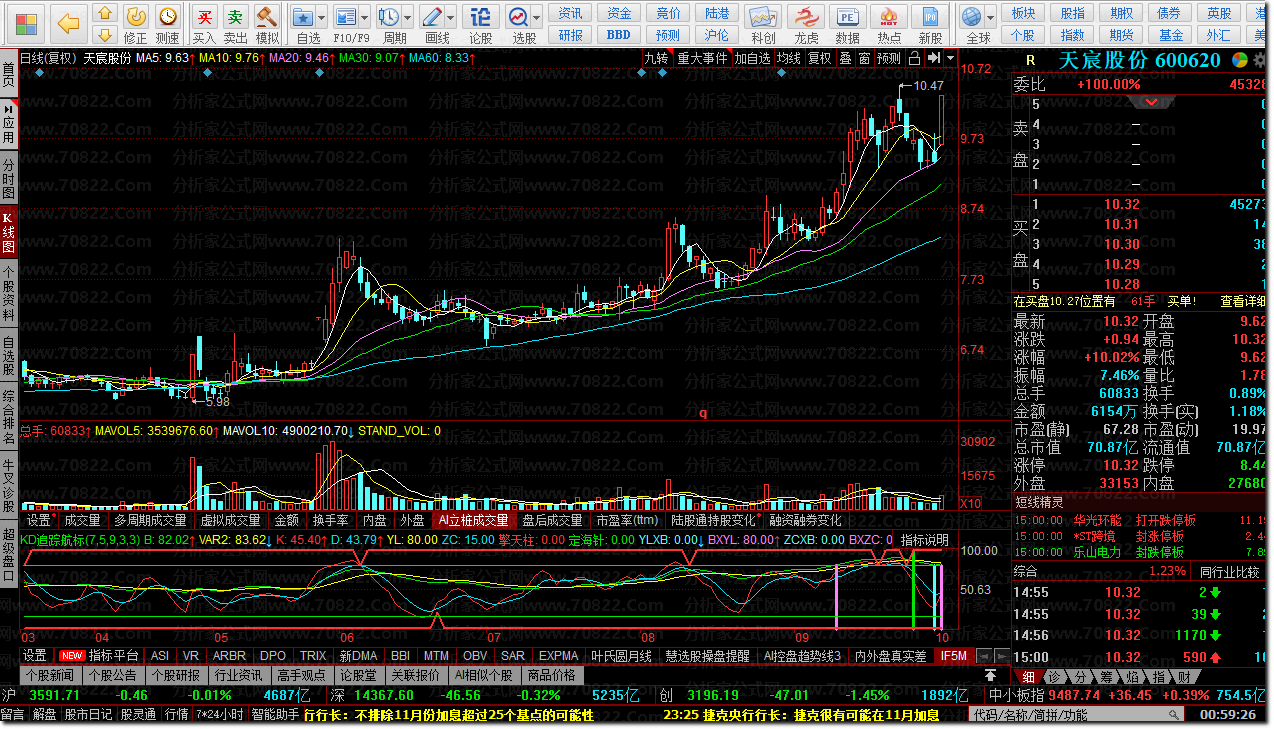Screen dimensions: 1274x729
Task: Click the 期货 futures button
Action: tap(1122, 35)
